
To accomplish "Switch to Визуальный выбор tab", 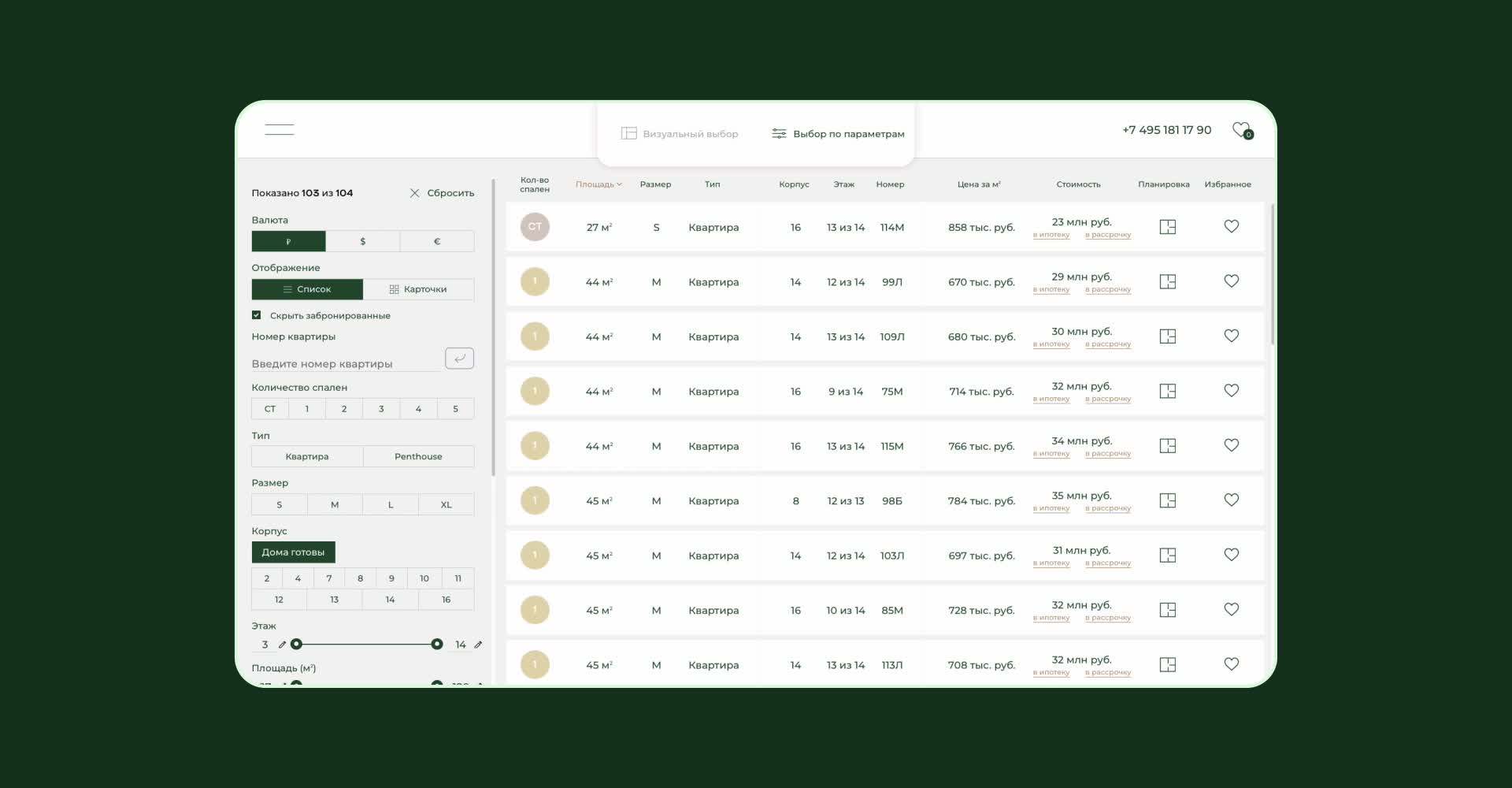I will coord(679,134).
